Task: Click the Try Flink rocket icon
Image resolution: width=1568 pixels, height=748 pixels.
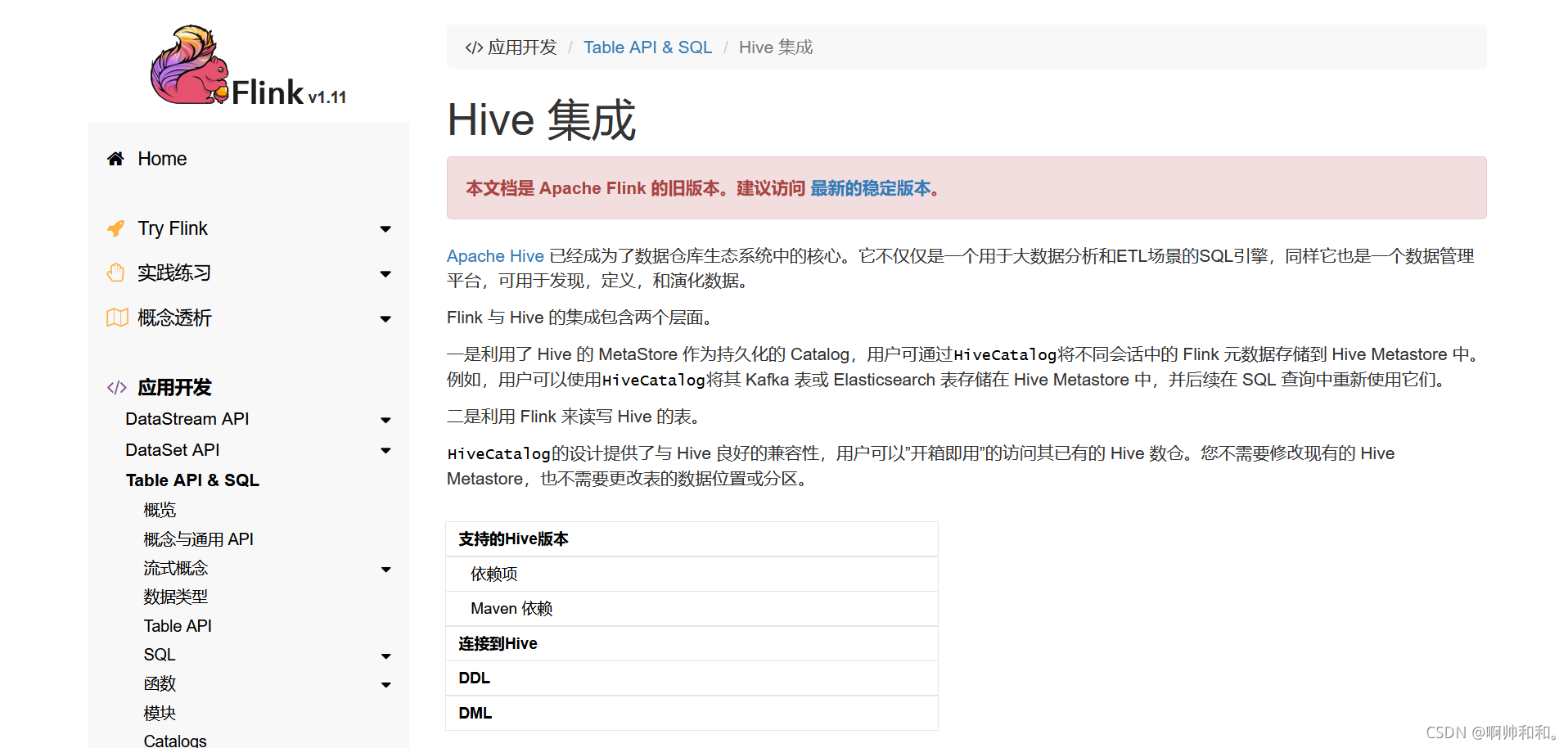Action: point(116,228)
